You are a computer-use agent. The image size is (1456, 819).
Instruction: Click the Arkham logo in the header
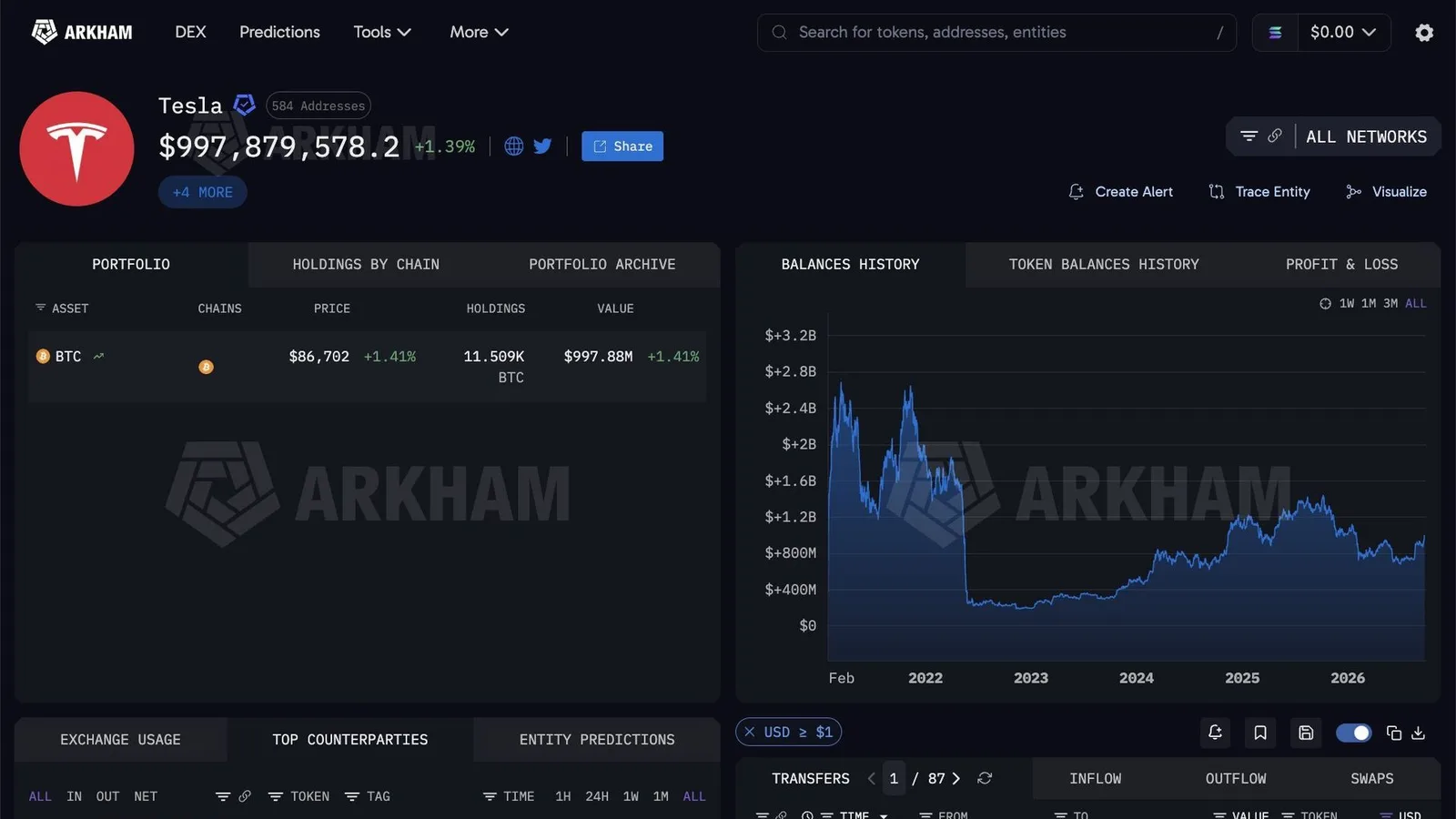82,32
